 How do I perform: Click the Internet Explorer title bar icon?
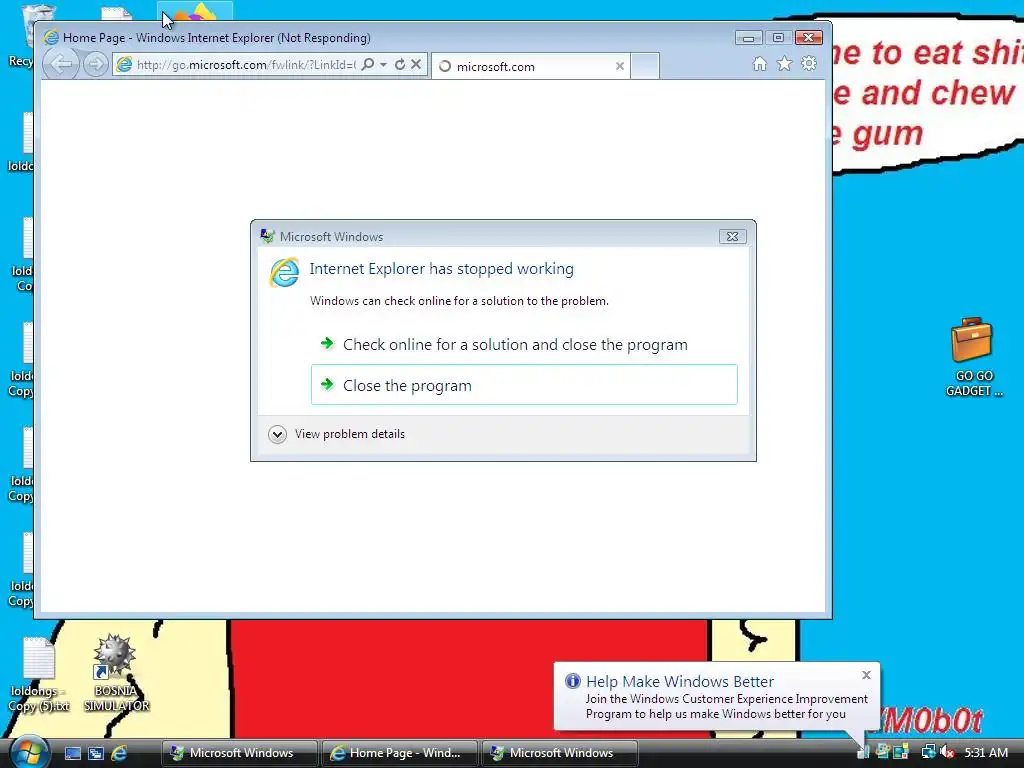coord(51,38)
